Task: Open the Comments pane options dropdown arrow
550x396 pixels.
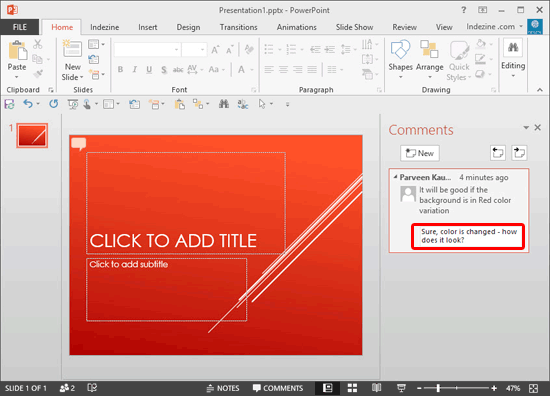Action: tap(526, 127)
